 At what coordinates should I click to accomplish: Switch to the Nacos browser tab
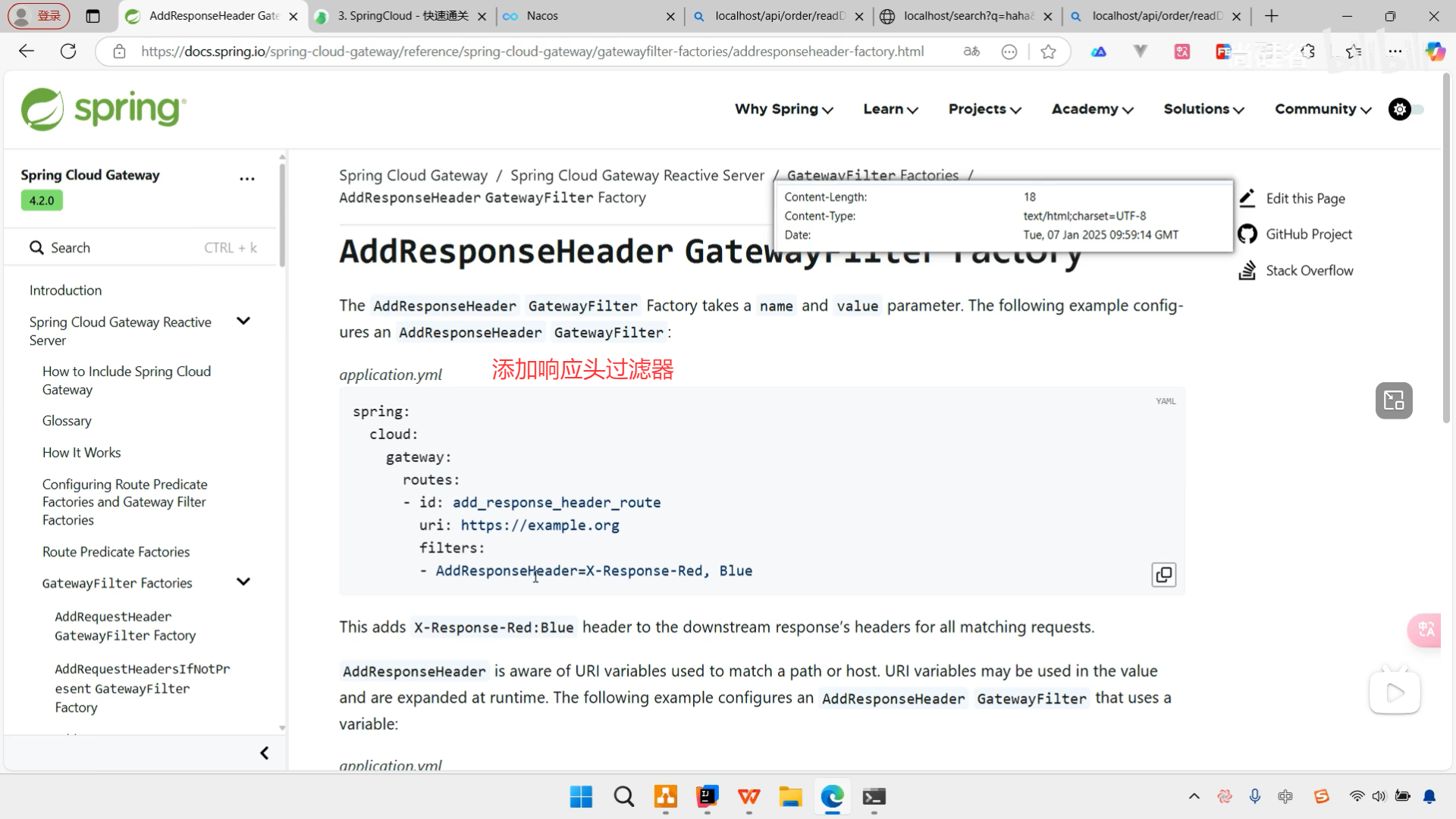pyautogui.click(x=542, y=16)
